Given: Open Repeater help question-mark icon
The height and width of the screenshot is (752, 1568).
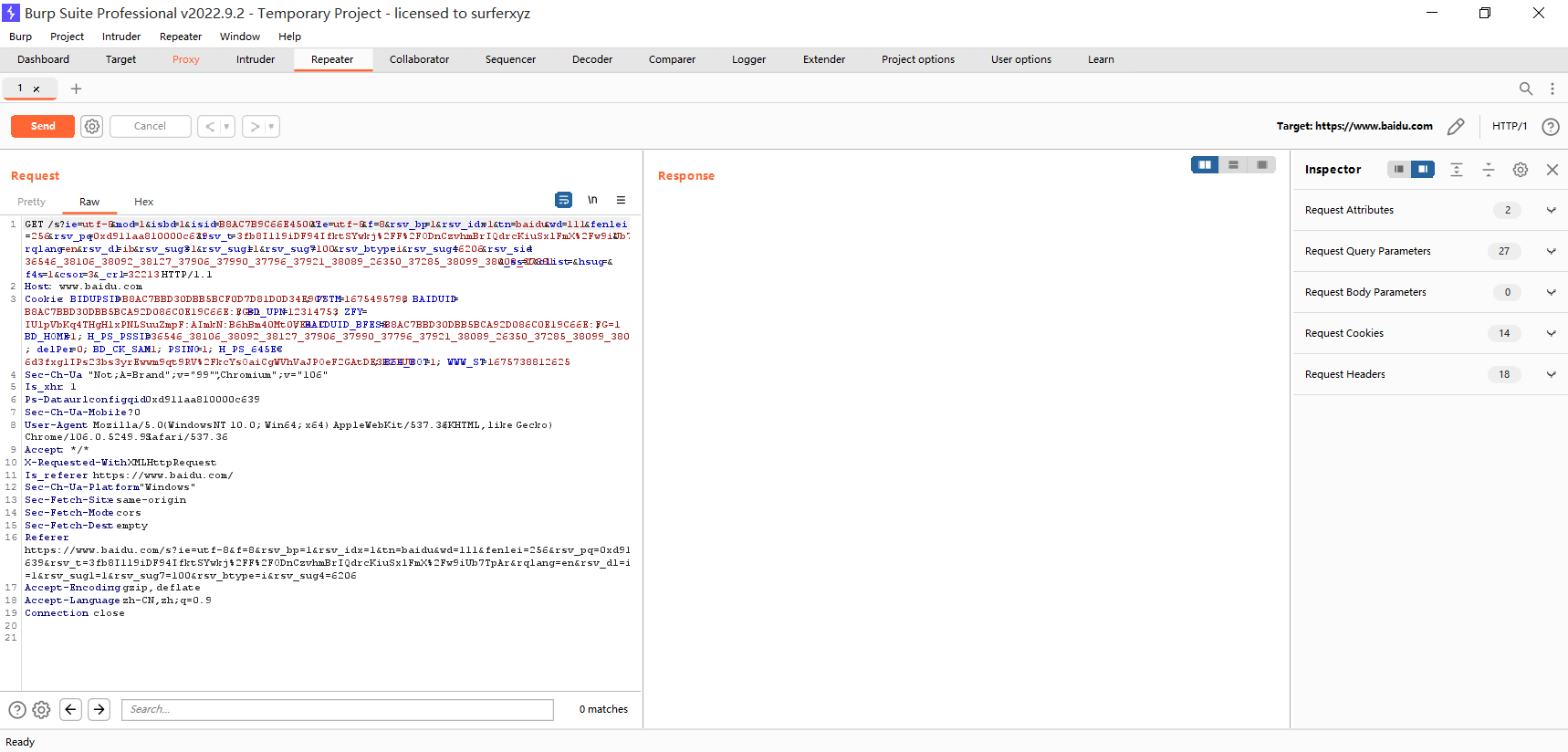Looking at the screenshot, I should tap(1551, 127).
